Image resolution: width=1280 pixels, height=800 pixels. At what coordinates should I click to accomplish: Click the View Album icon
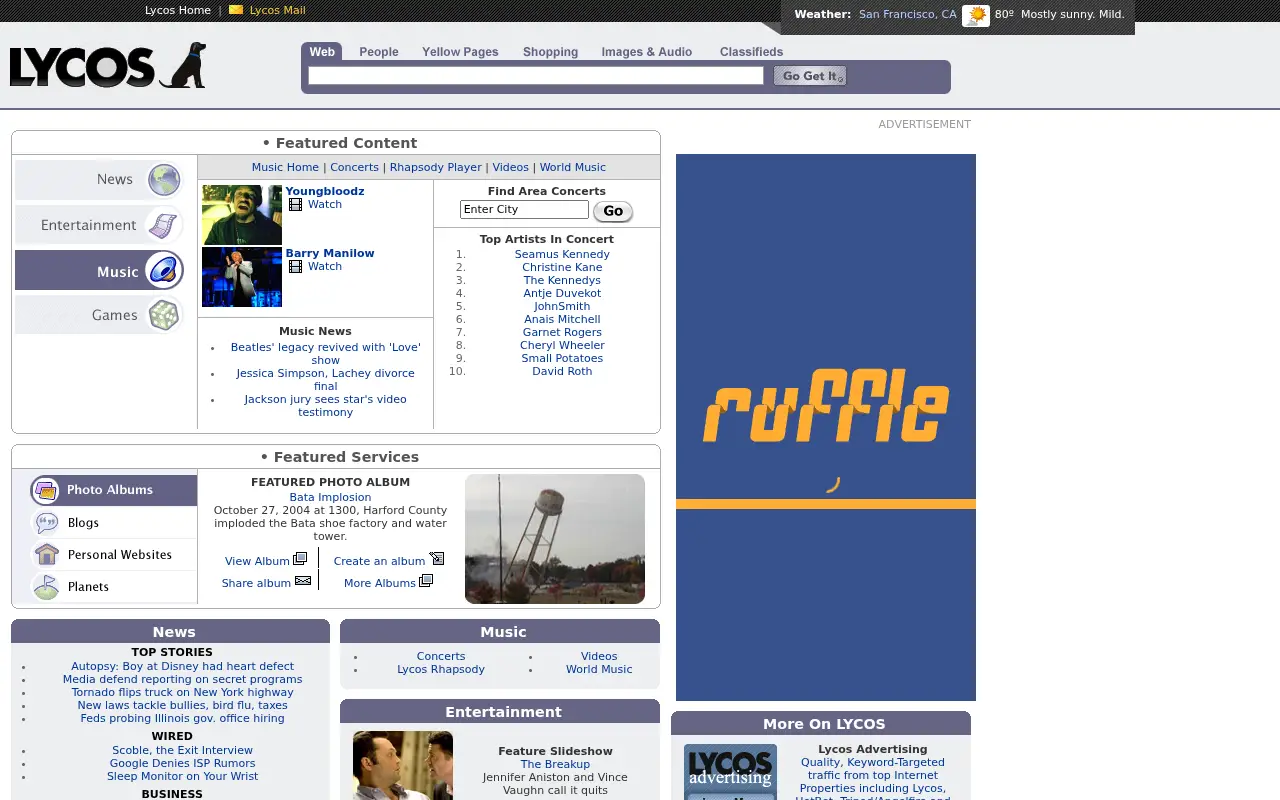point(300,559)
